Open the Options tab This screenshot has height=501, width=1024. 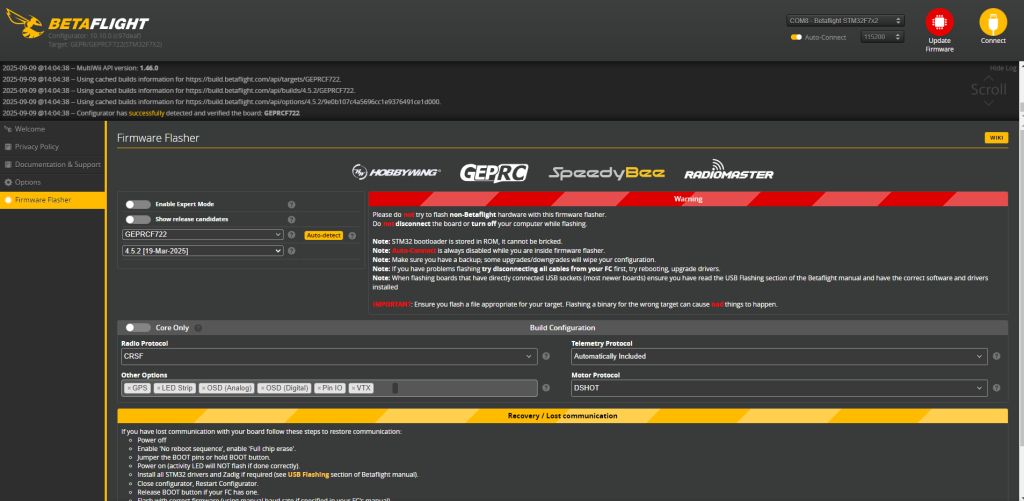pyautogui.click(x=53, y=182)
